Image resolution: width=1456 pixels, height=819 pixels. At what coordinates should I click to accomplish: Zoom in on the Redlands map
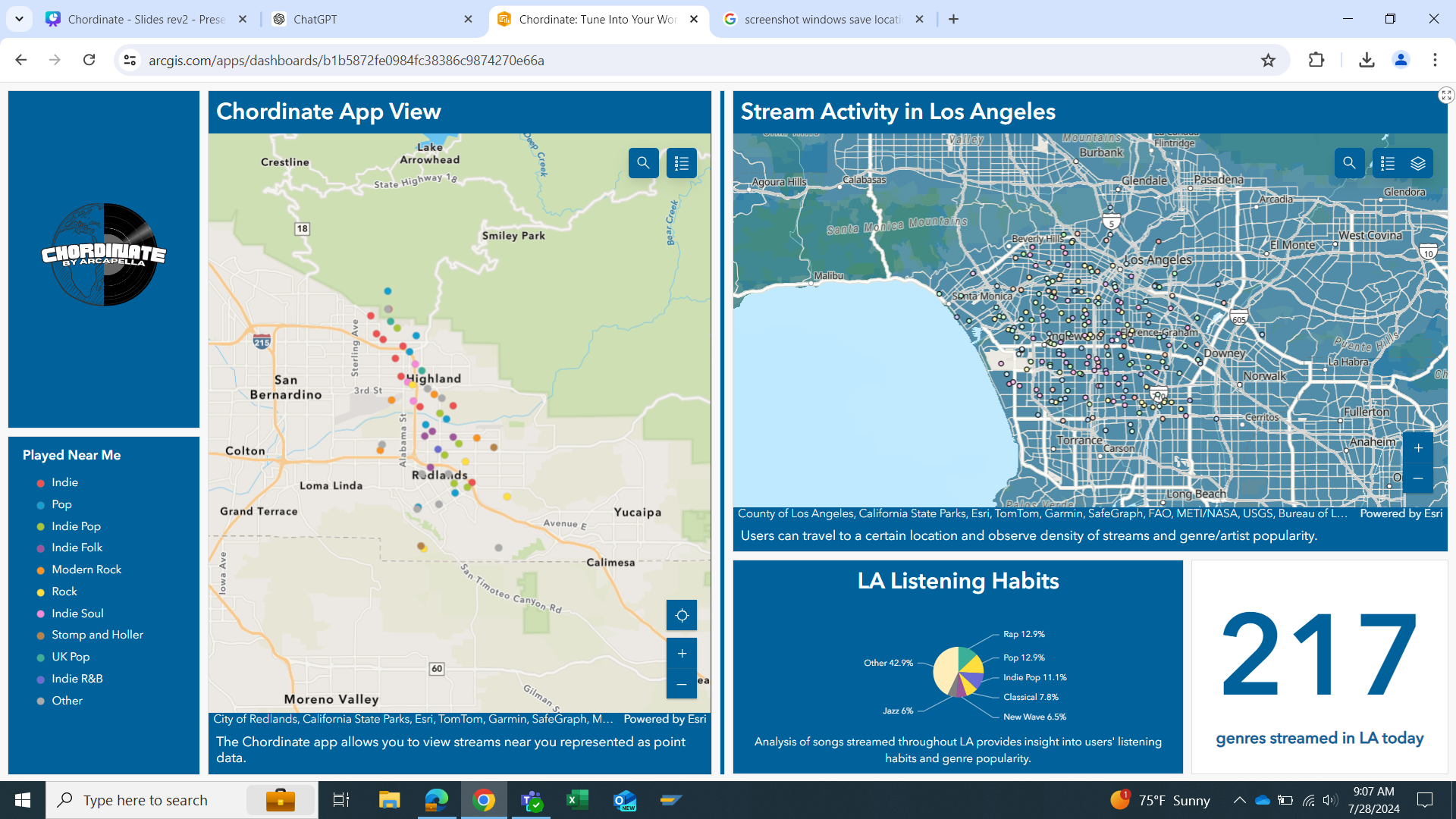[x=681, y=654]
